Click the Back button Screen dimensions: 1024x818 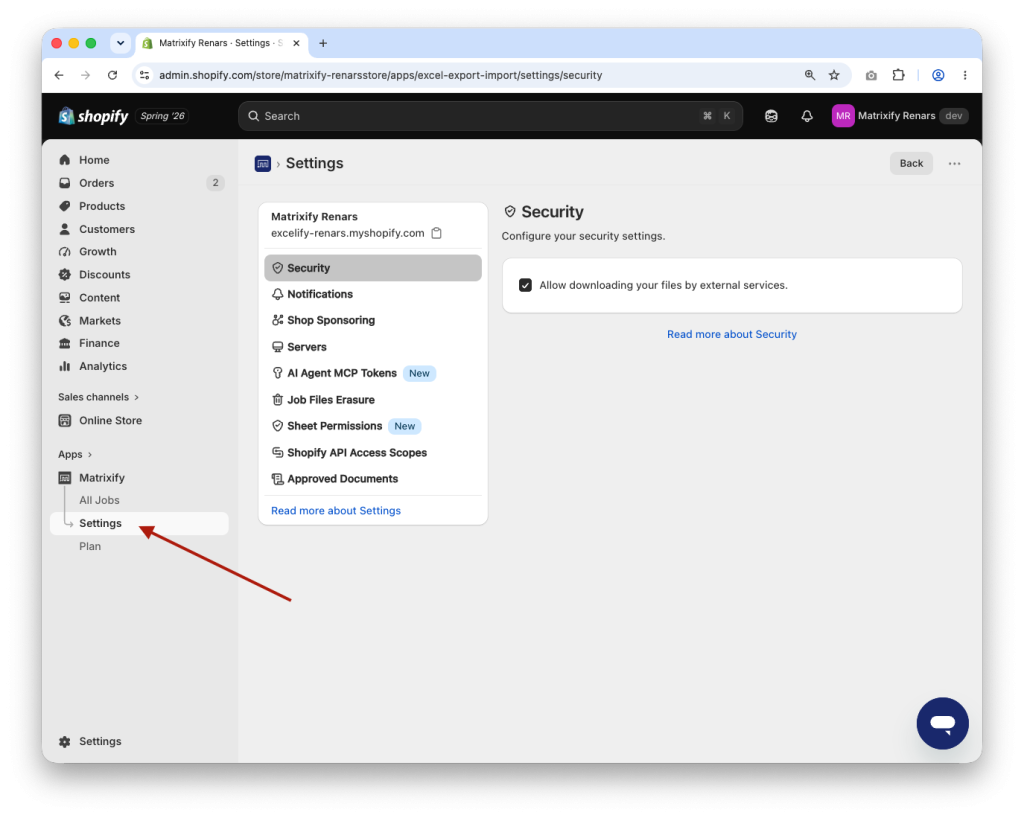(x=911, y=163)
